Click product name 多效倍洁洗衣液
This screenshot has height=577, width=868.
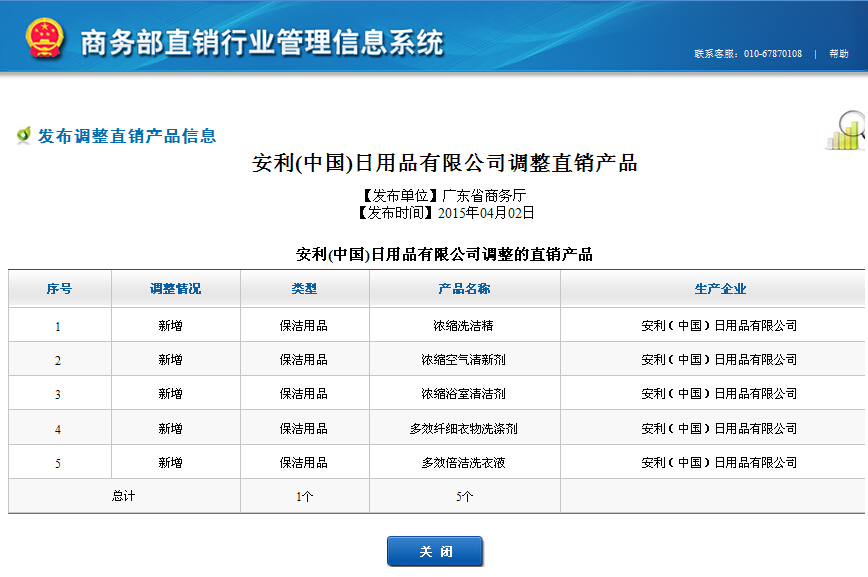pyautogui.click(x=463, y=463)
